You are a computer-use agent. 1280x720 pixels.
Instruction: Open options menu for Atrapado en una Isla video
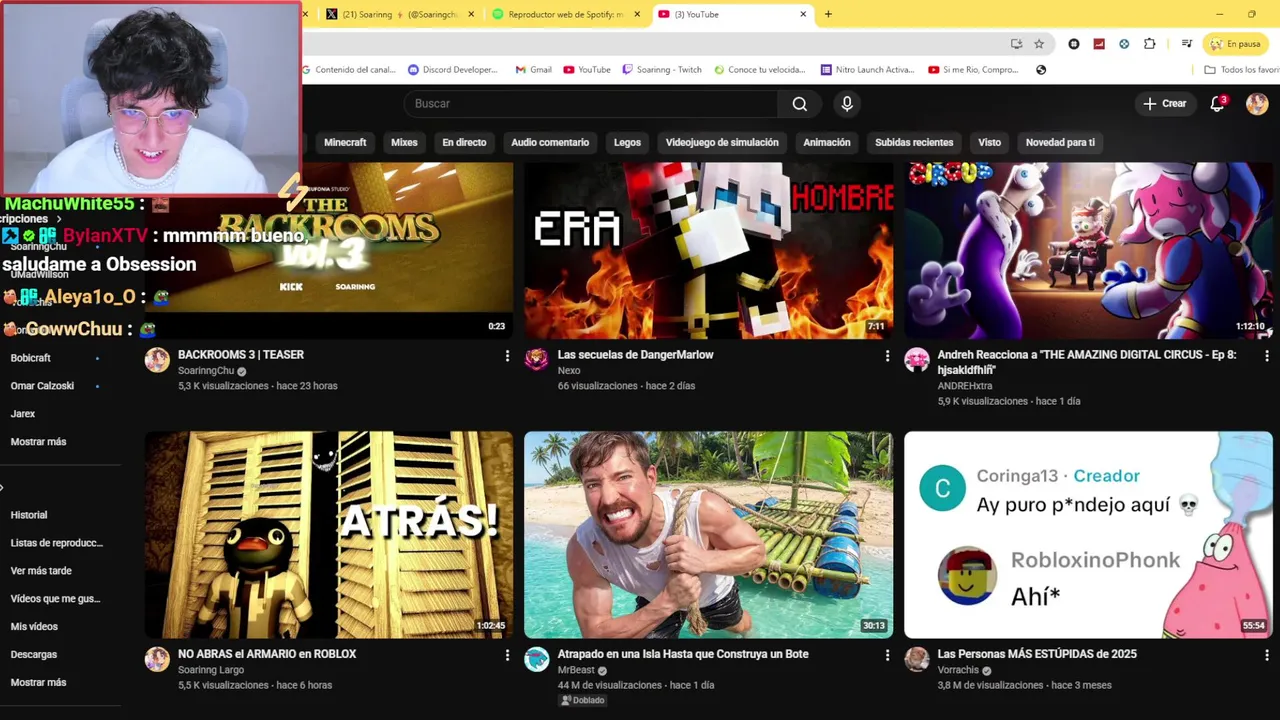point(887,655)
